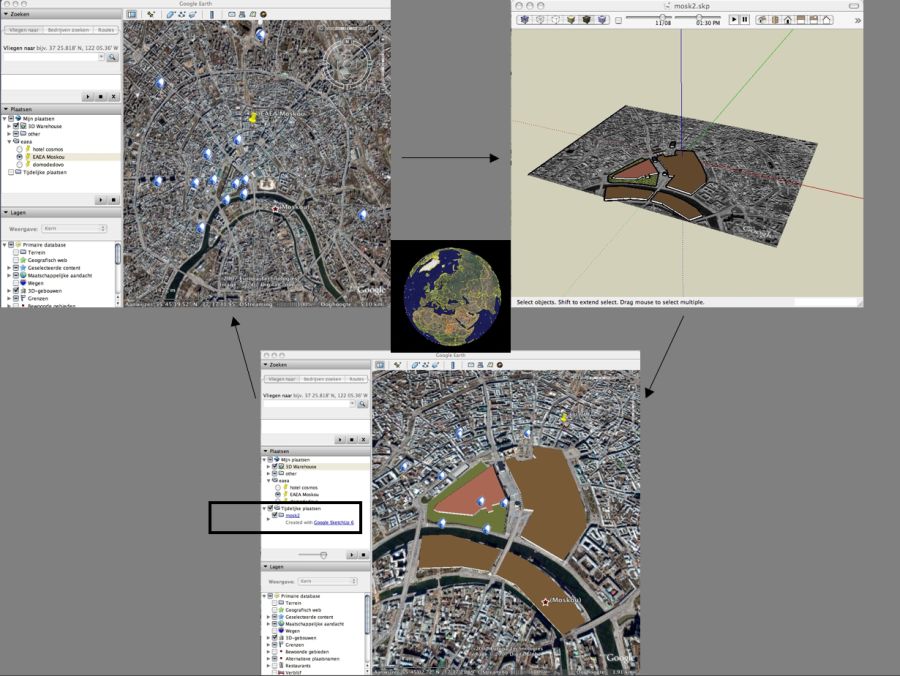This screenshot has width=900, height=676.
Task: Switch to Back view in SketchUp
Action: [x=813, y=20]
